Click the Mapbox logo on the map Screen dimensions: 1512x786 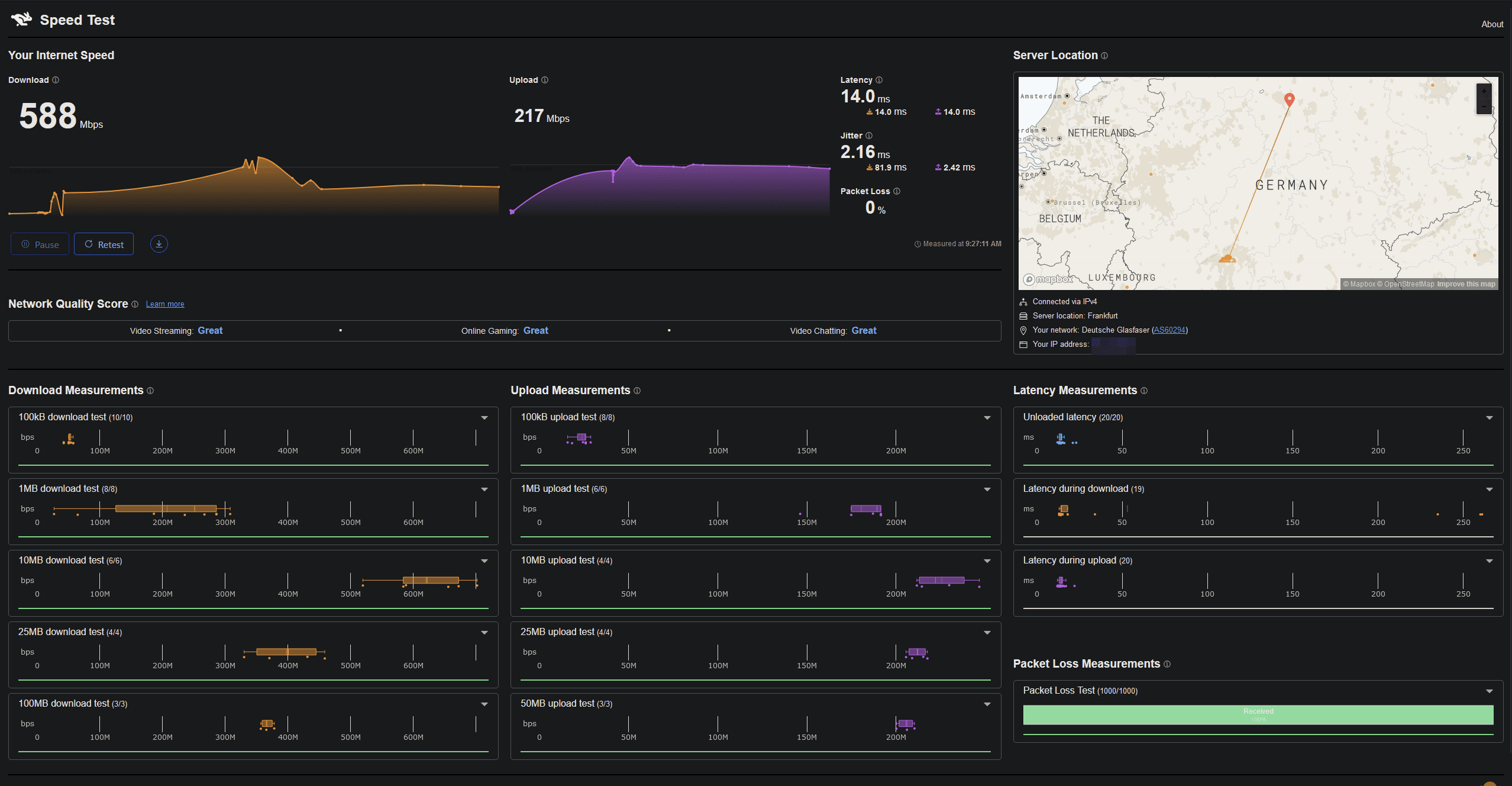1048,279
